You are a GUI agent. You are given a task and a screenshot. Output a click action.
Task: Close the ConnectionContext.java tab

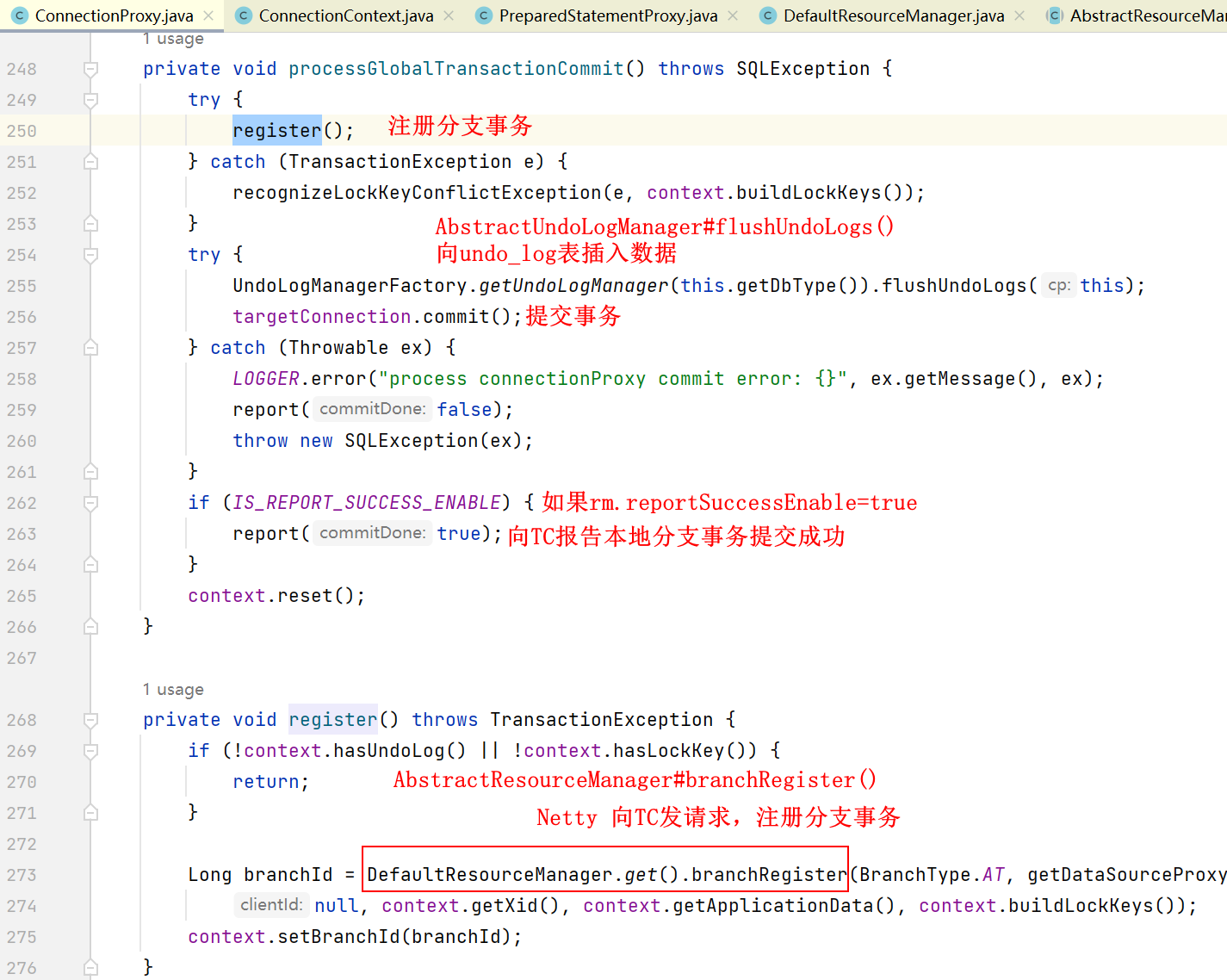click(x=449, y=16)
